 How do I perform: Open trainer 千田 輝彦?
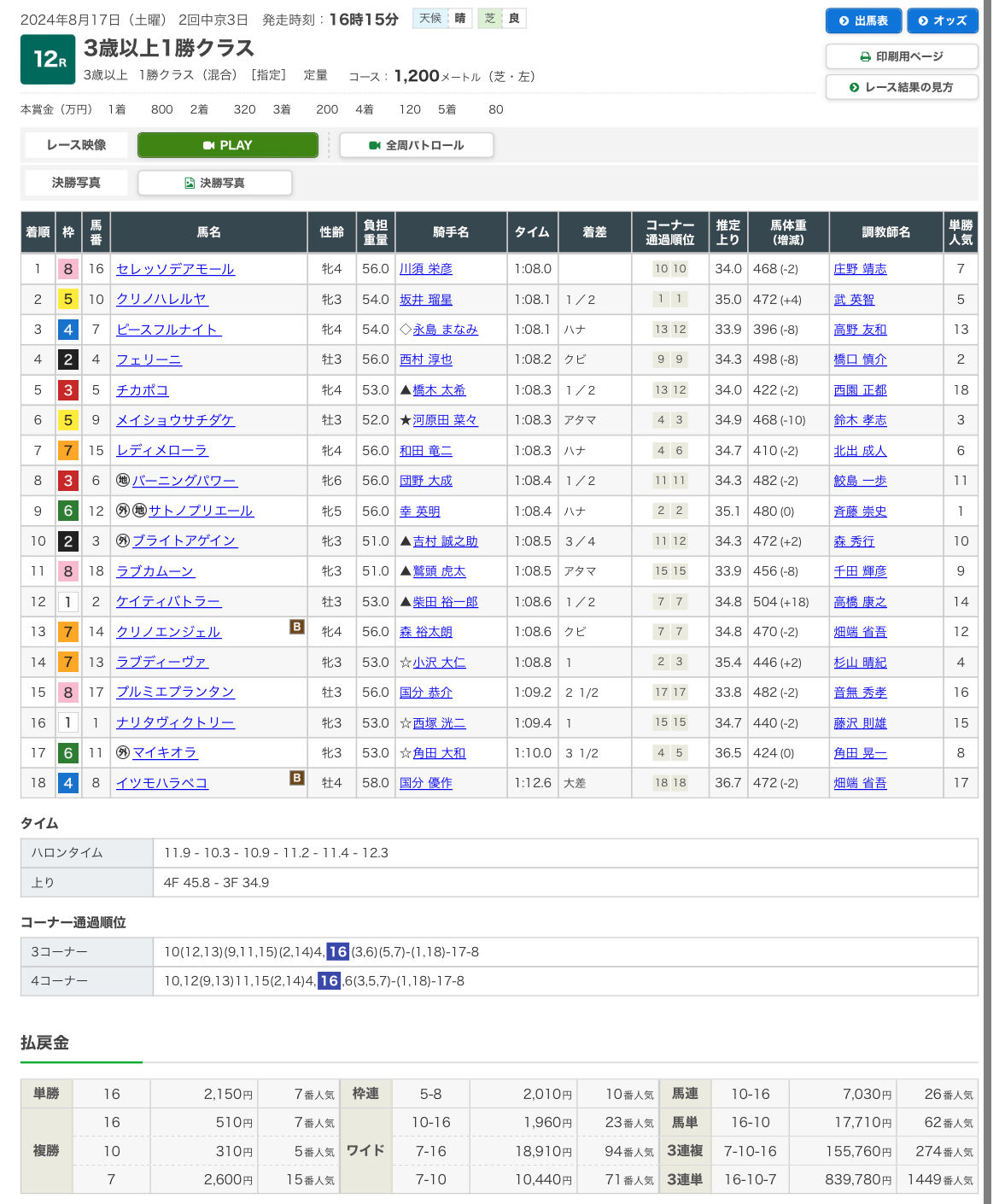[860, 571]
